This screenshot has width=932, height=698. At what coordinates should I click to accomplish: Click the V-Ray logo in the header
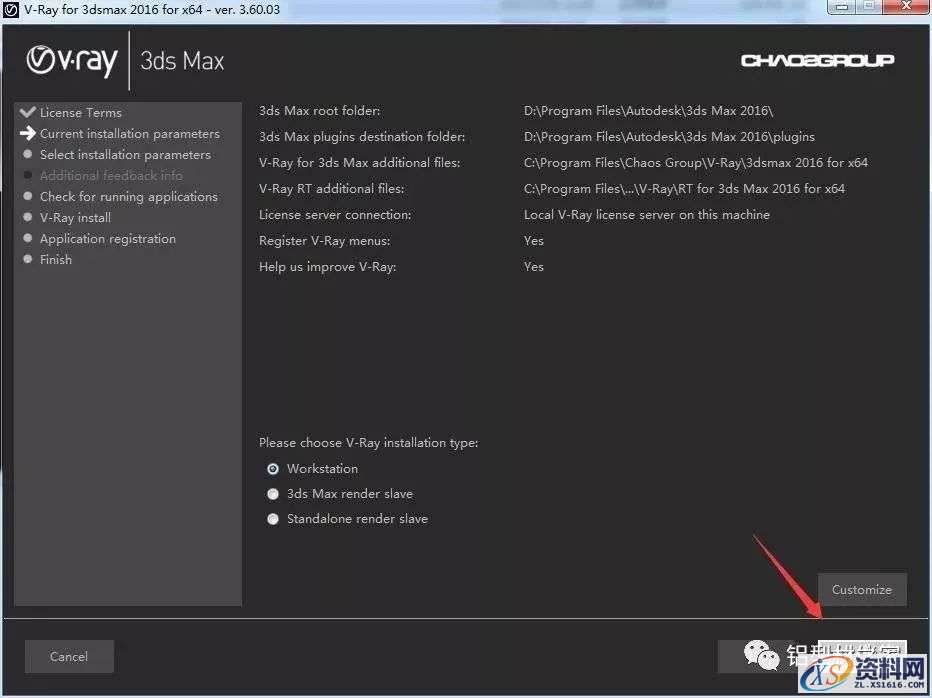pos(71,61)
